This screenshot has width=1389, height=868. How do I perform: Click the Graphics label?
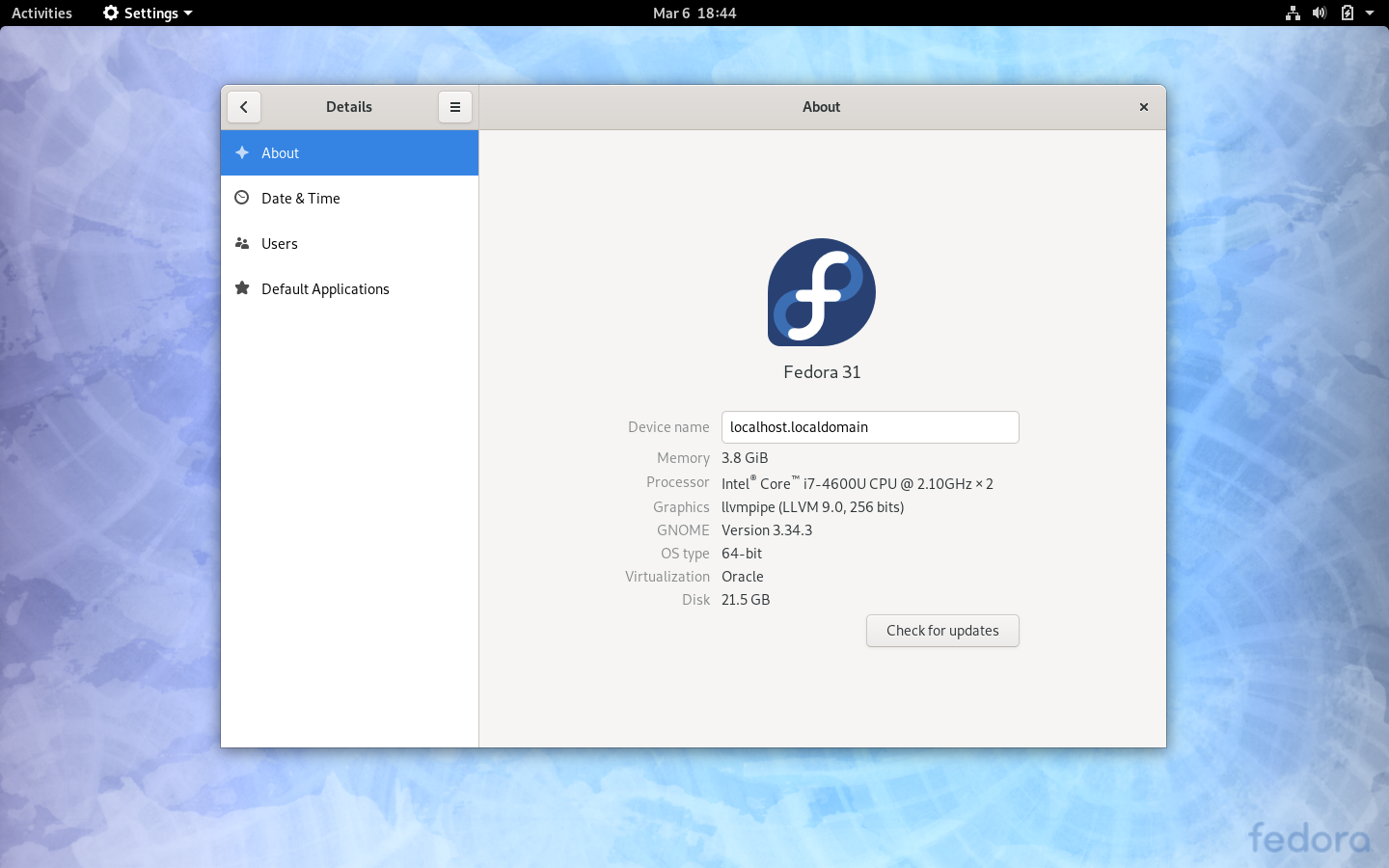(681, 507)
